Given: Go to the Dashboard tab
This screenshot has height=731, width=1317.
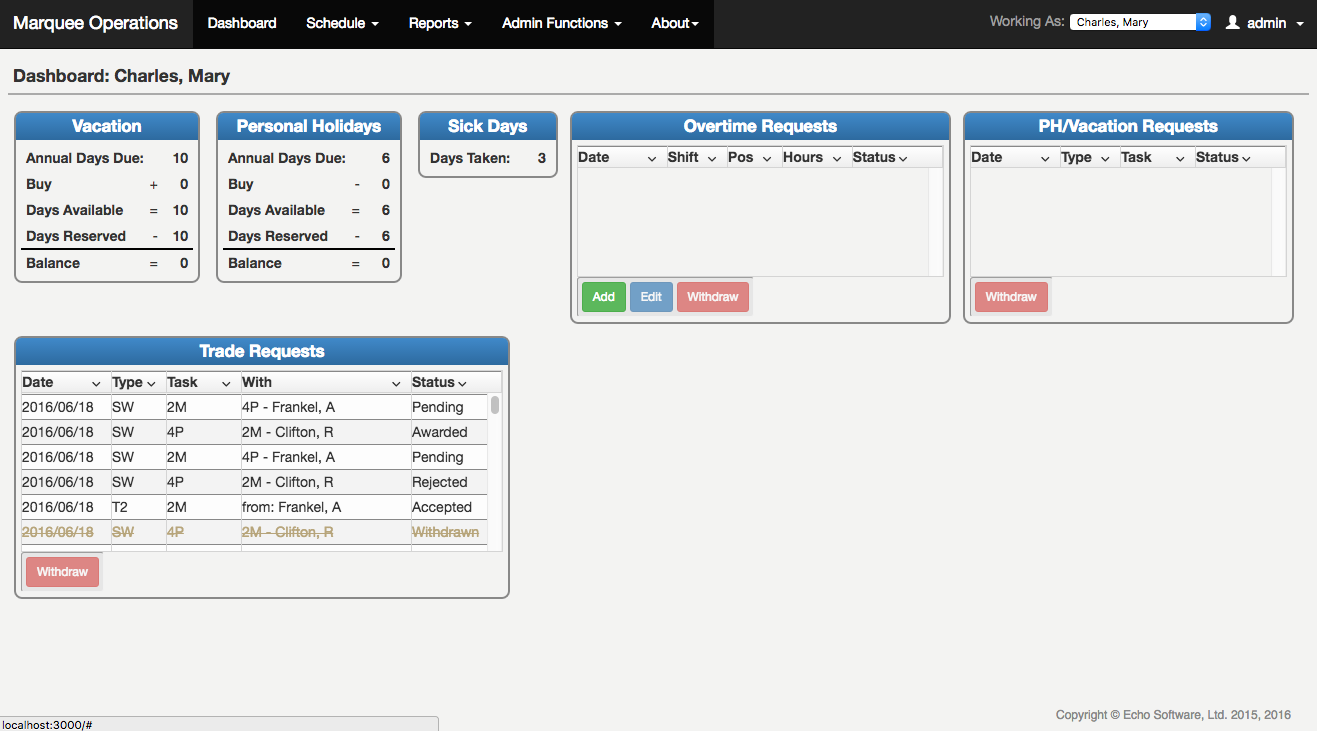Looking at the screenshot, I should coord(242,23).
